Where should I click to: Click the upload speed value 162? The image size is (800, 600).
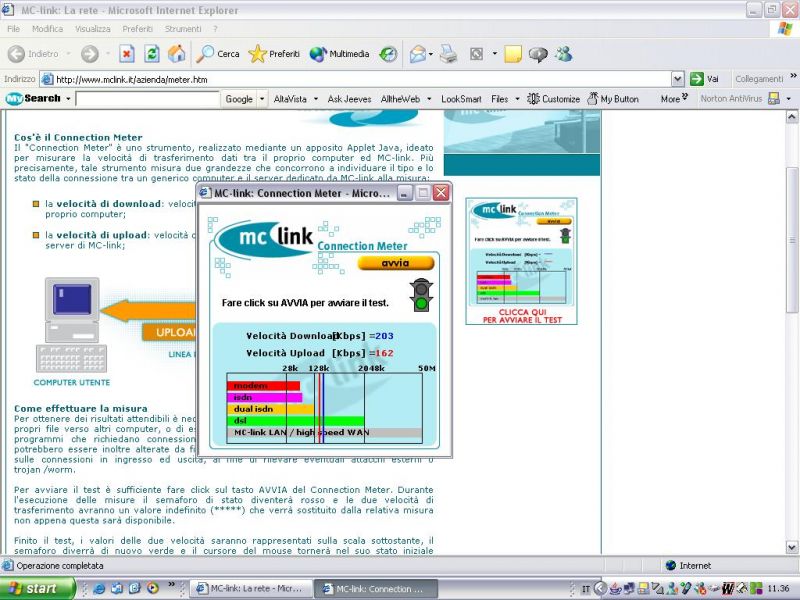coord(384,353)
